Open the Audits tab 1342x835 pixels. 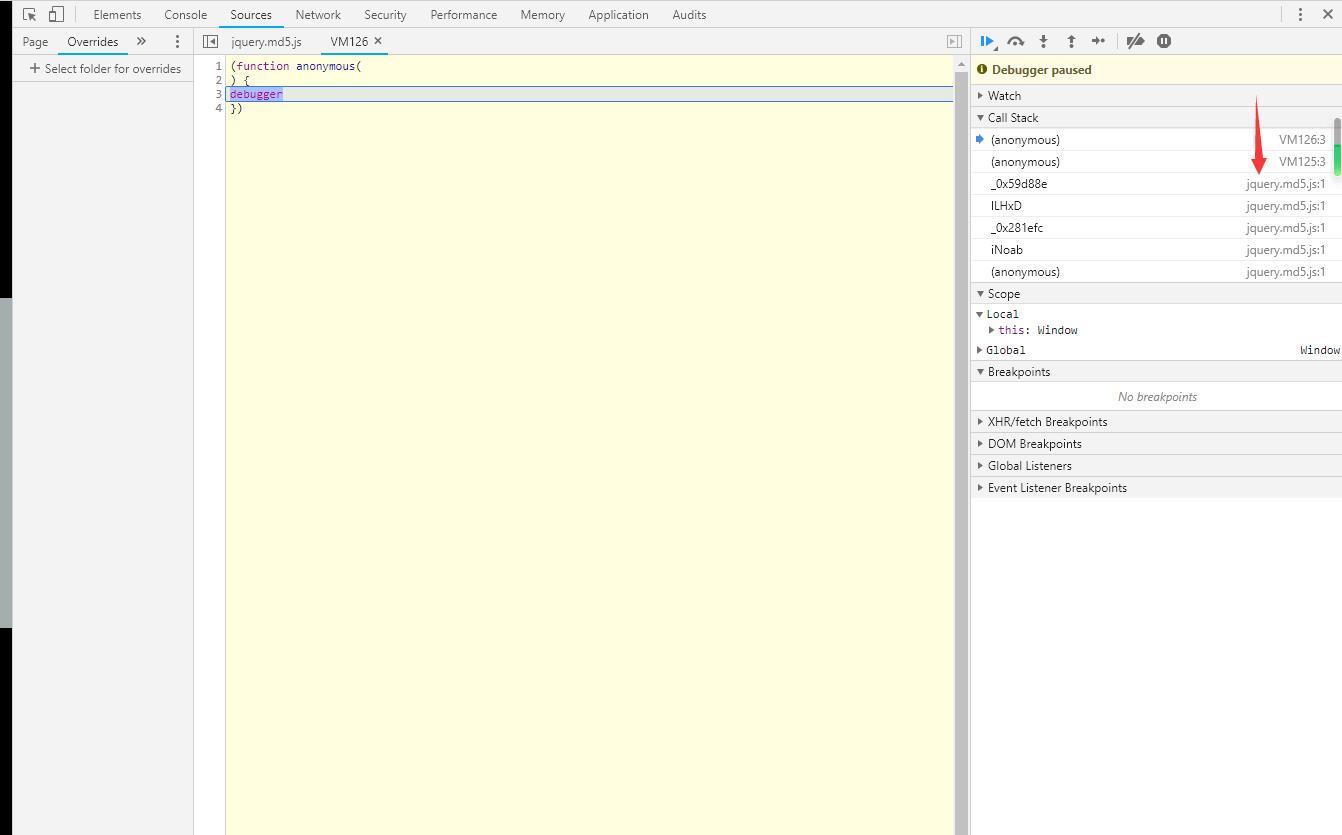(689, 15)
